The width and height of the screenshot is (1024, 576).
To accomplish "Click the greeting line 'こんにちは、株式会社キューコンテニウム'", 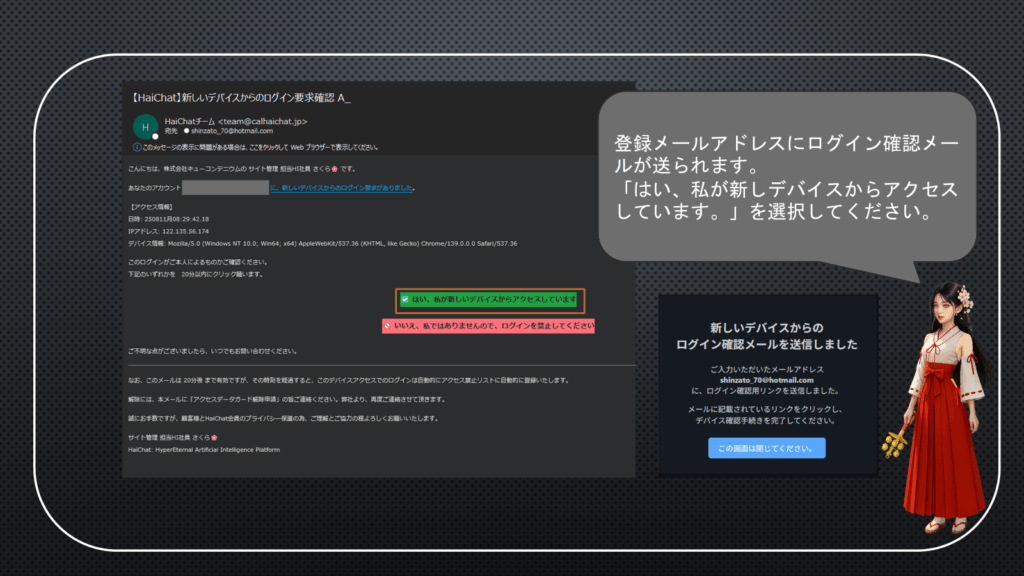I will coord(242,169).
